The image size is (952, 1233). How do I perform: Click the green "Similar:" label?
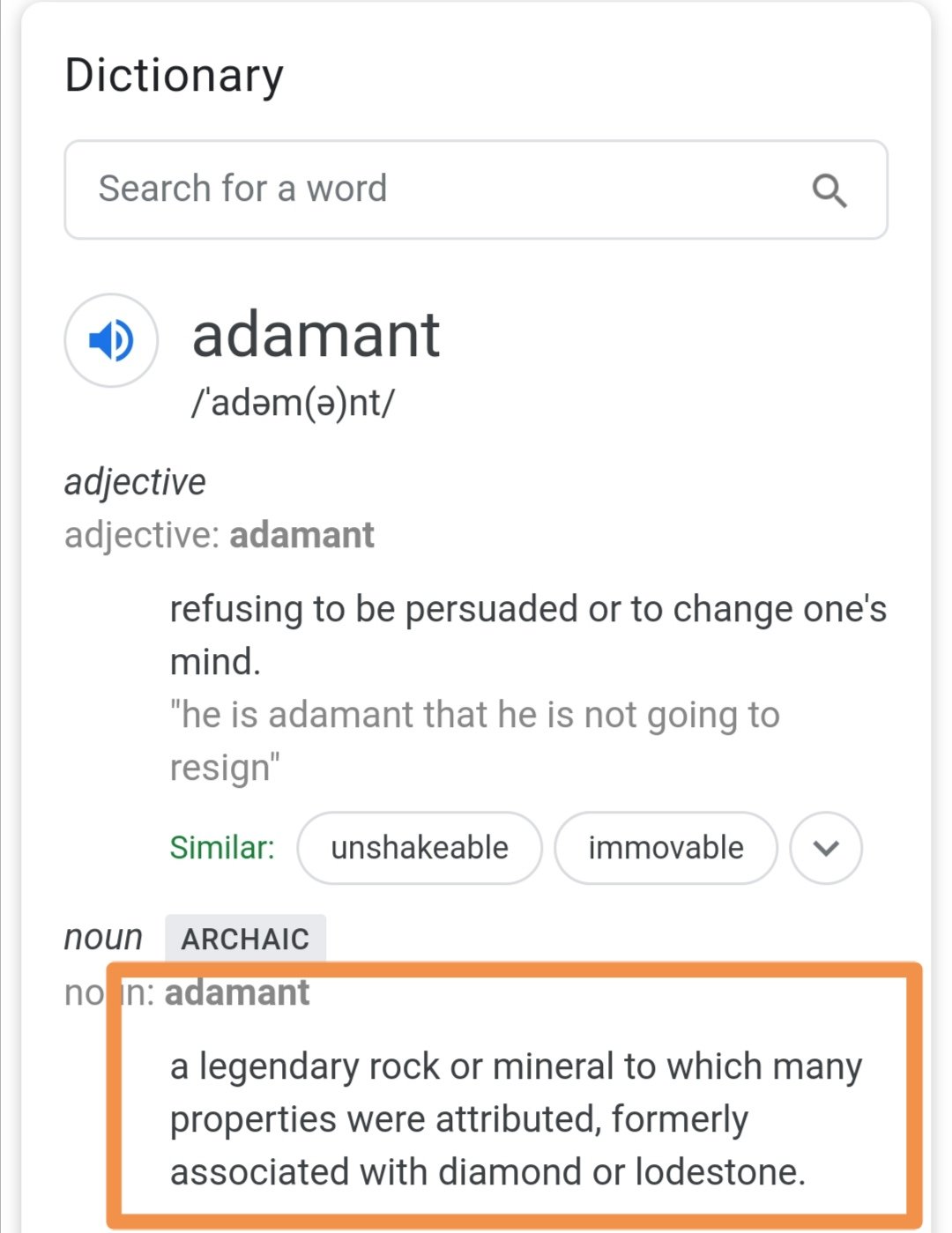(222, 848)
